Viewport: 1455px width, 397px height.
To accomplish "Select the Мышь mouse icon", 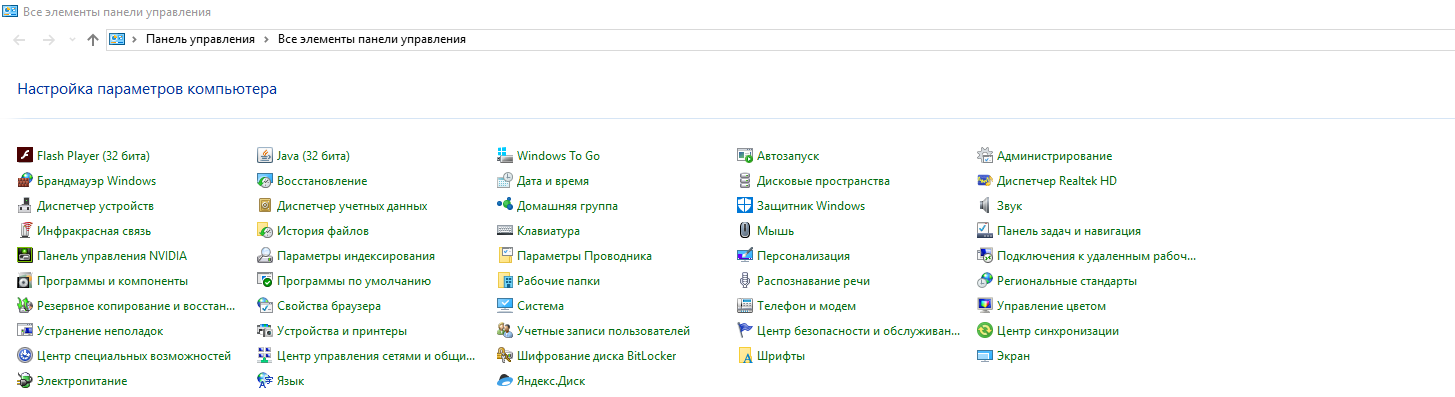I will coord(745,230).
